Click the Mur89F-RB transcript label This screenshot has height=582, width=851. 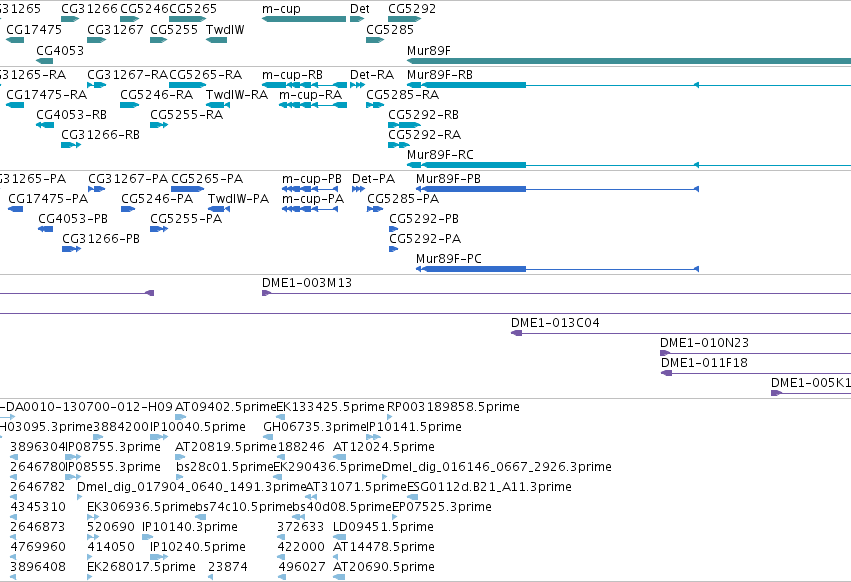pyautogui.click(x=440, y=74)
